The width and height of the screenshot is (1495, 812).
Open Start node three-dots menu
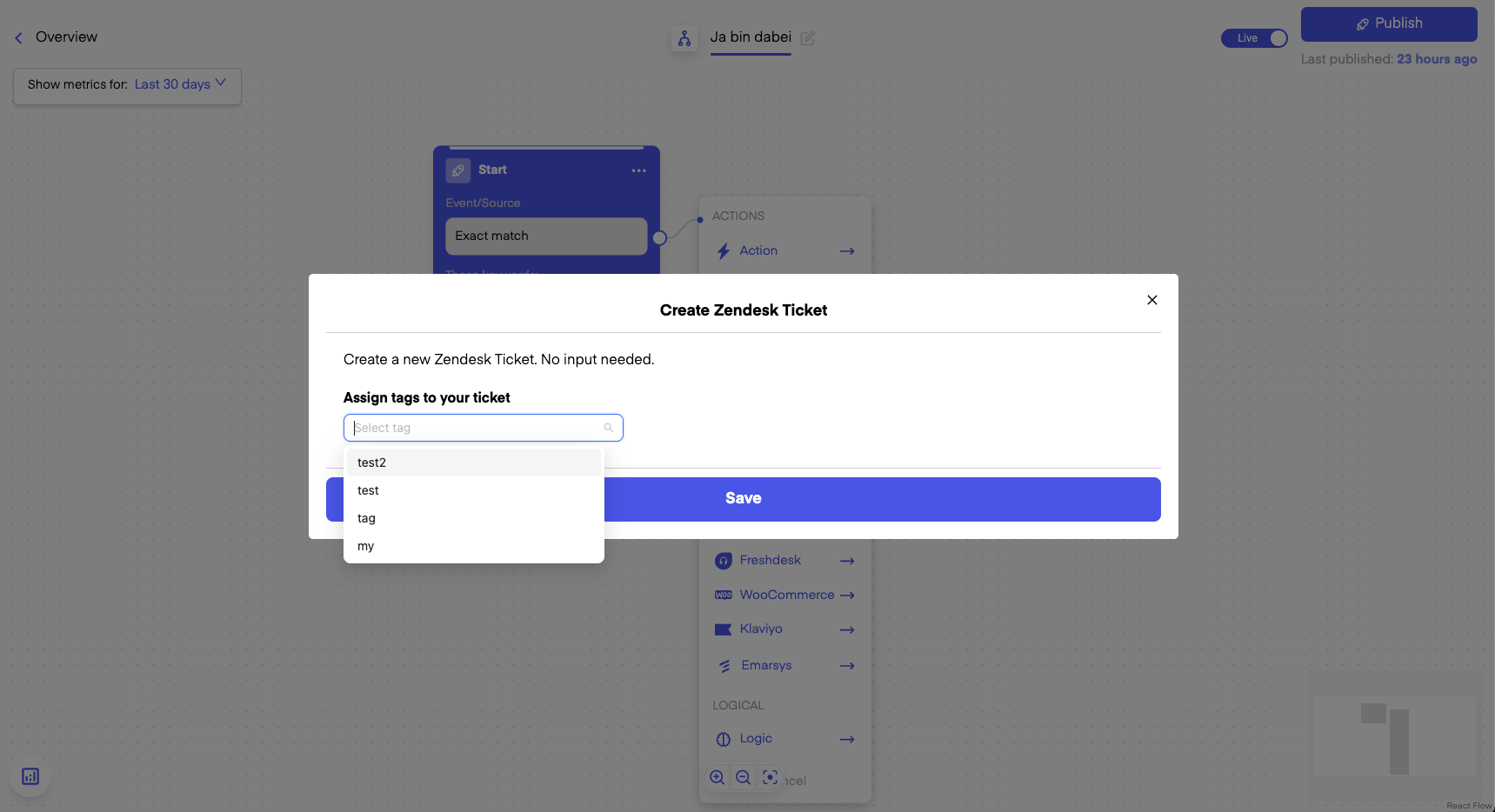638,170
